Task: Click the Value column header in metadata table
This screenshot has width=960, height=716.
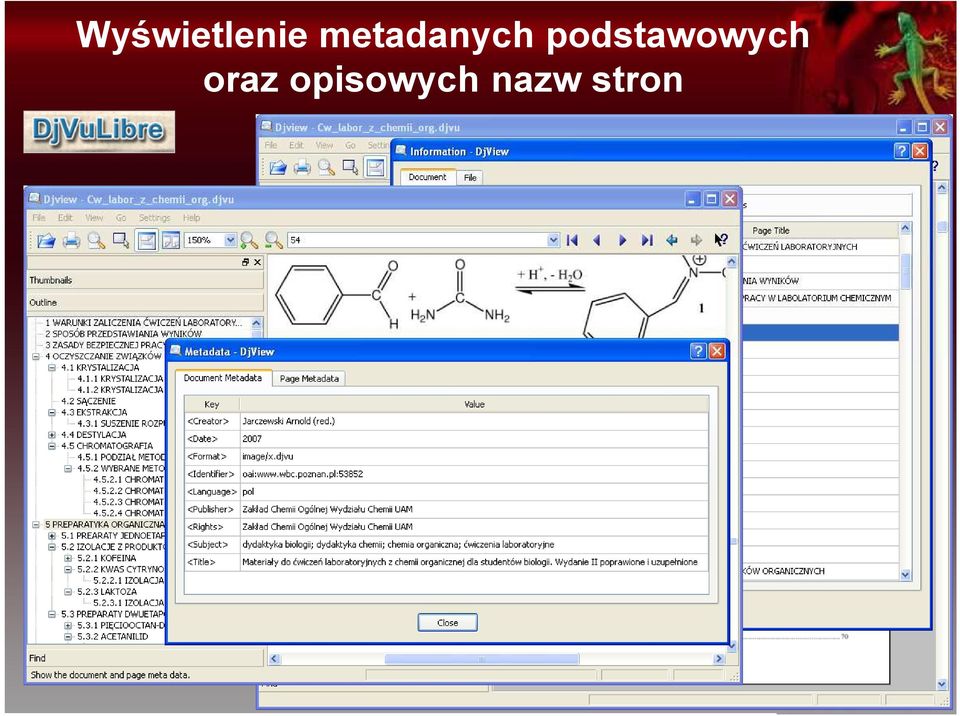Action: [x=474, y=404]
